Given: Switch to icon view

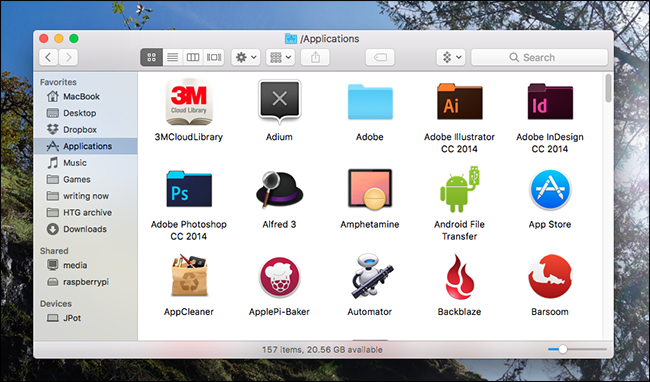Looking at the screenshot, I should 151,57.
